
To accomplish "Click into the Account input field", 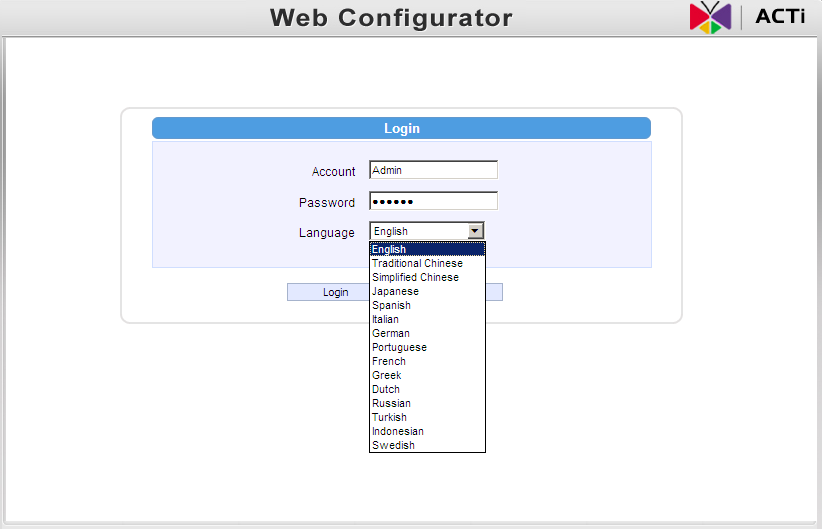I will pos(434,170).
